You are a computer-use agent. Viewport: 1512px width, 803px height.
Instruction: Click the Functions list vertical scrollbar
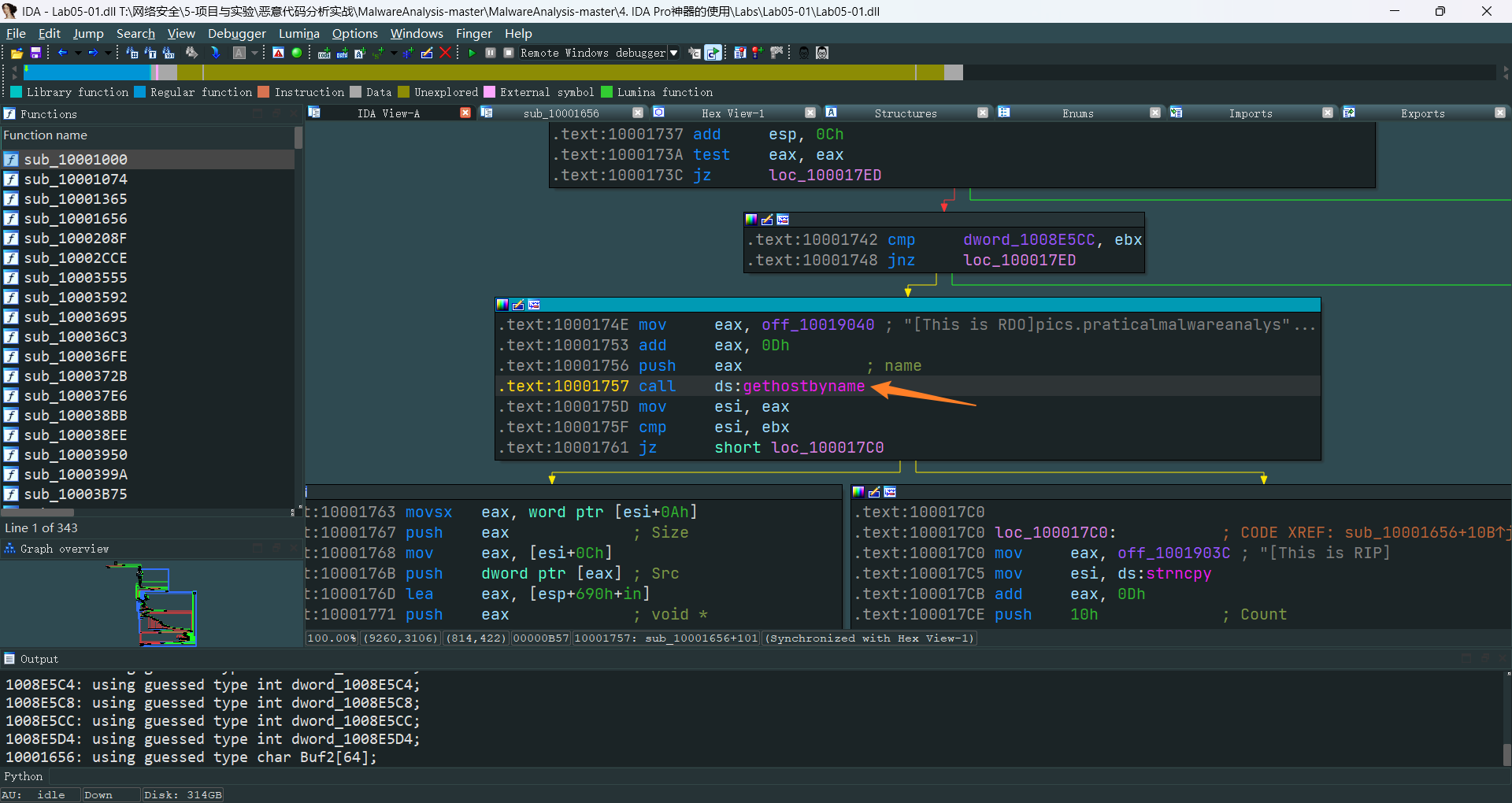pyautogui.click(x=298, y=315)
